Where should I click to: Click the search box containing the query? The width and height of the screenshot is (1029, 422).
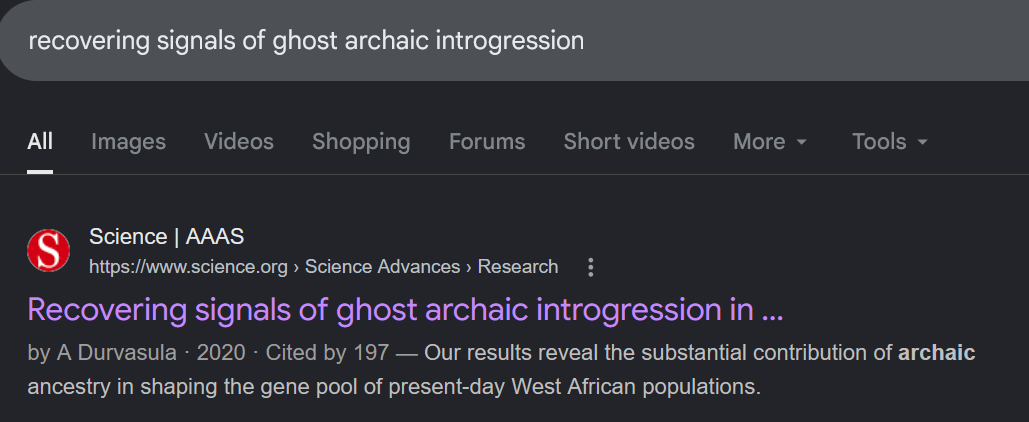(x=514, y=41)
